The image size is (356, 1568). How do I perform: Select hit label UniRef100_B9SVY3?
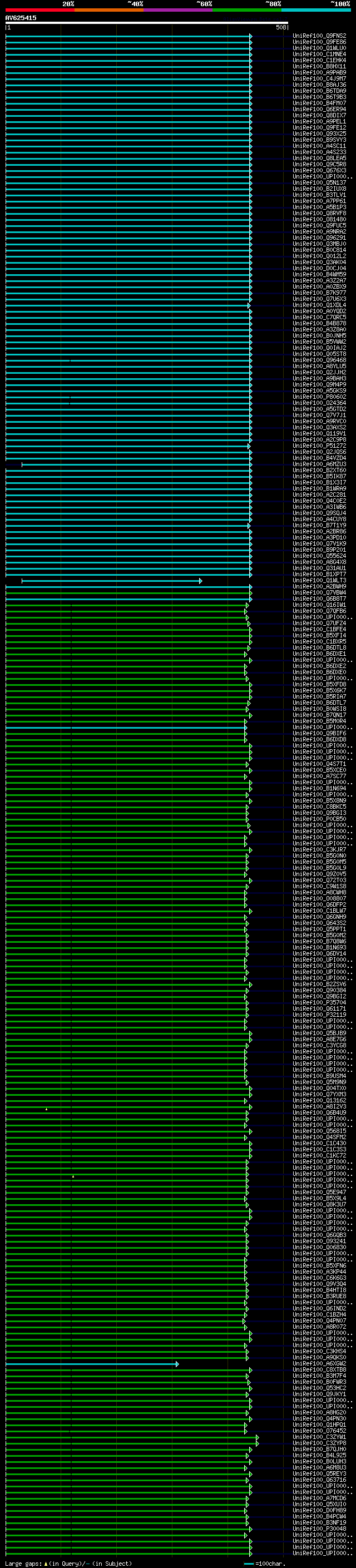click(319, 140)
